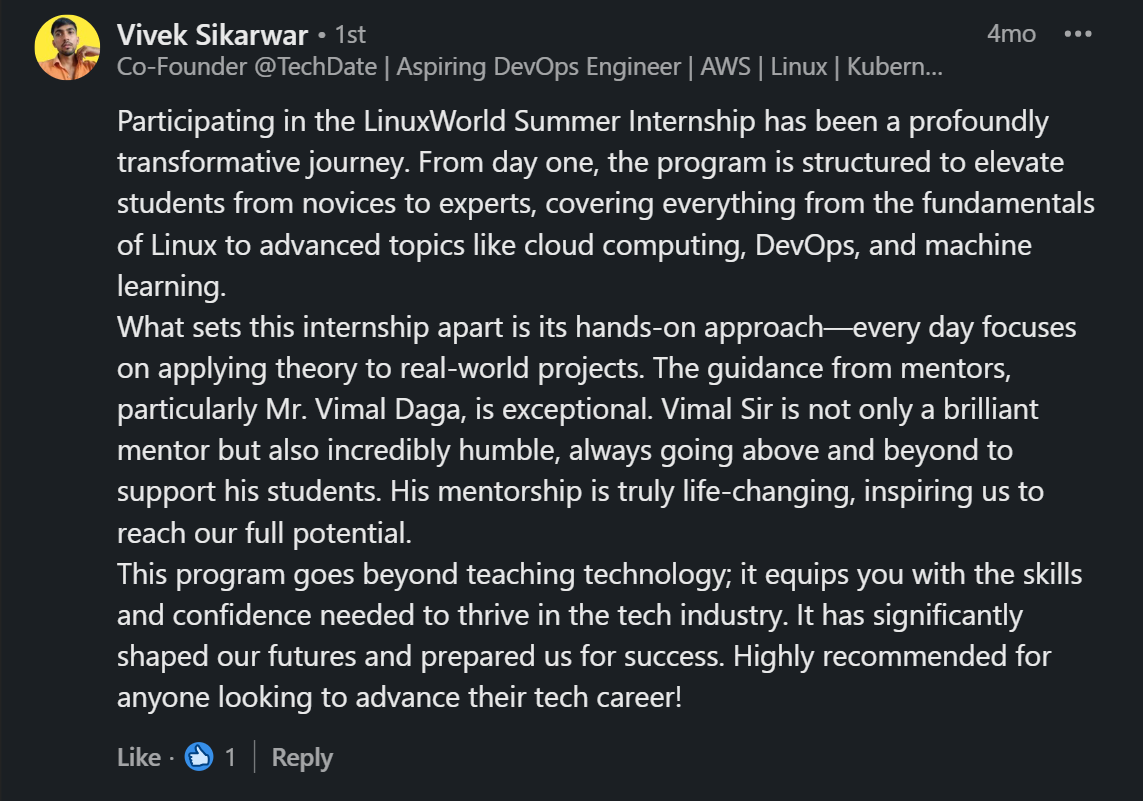Screen dimensions: 1143x801
Task: Reply to the comment
Action: tap(302, 758)
